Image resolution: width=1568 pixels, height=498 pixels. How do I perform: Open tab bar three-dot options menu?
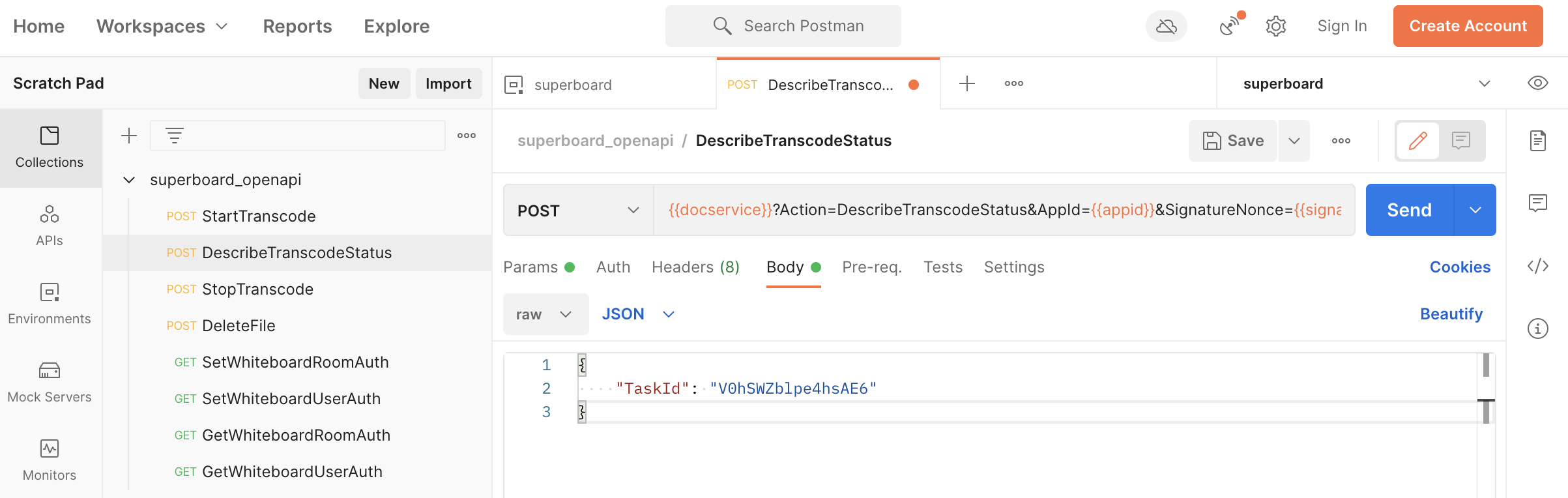[x=1014, y=83]
